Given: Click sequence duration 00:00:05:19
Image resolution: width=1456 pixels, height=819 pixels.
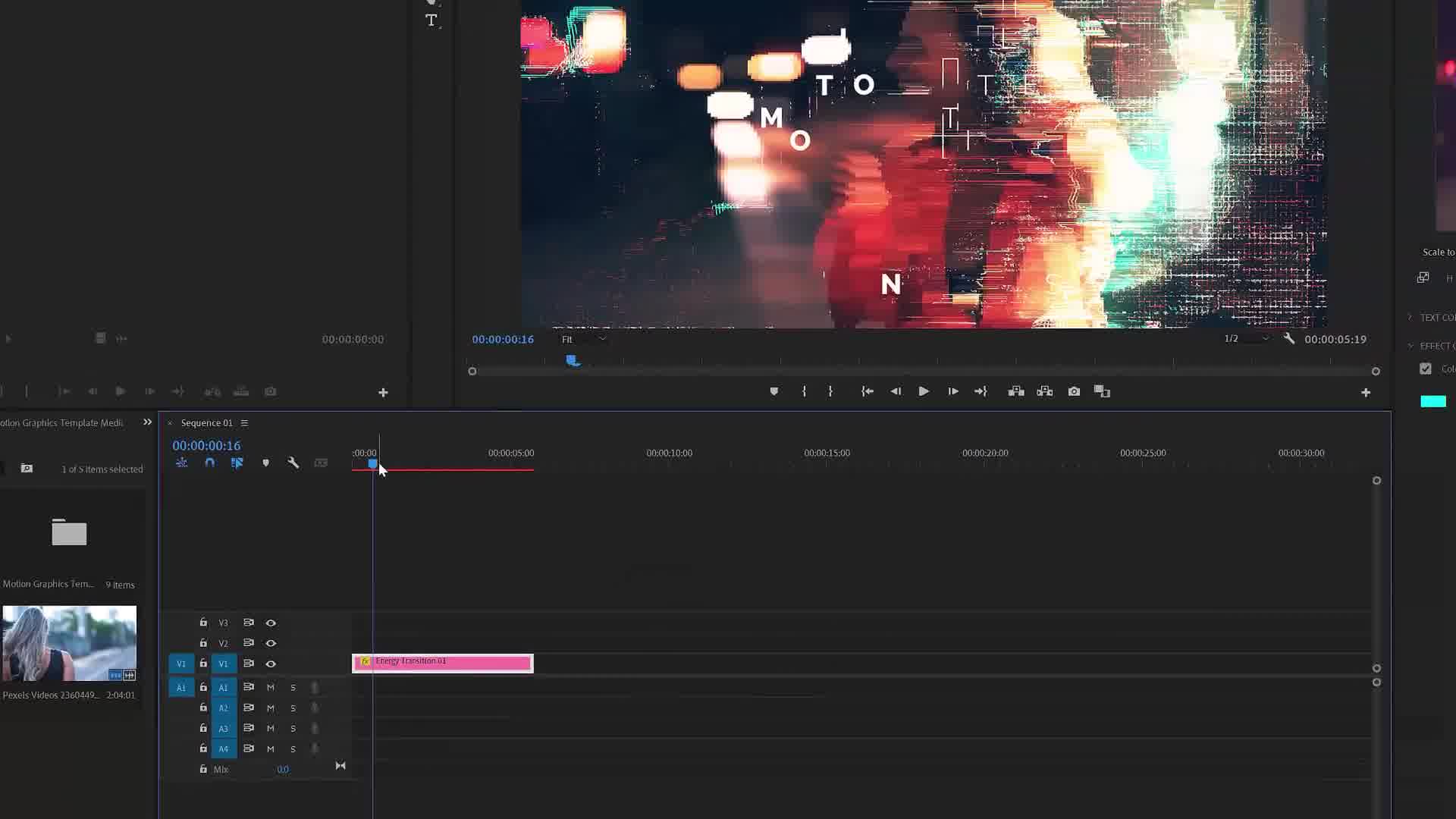Looking at the screenshot, I should pos(1335,339).
